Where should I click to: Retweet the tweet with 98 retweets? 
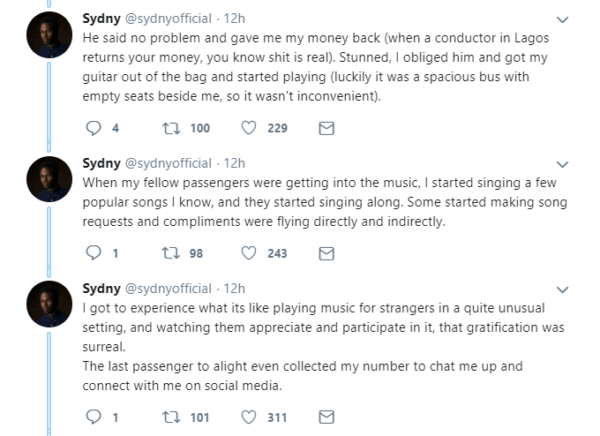[171, 253]
